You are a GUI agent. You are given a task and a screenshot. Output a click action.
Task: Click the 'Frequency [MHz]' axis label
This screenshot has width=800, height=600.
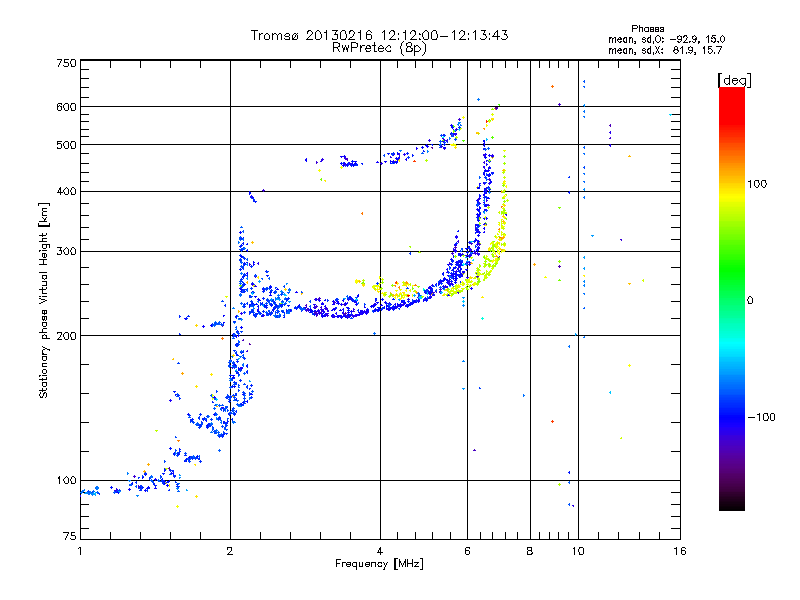coord(379,564)
